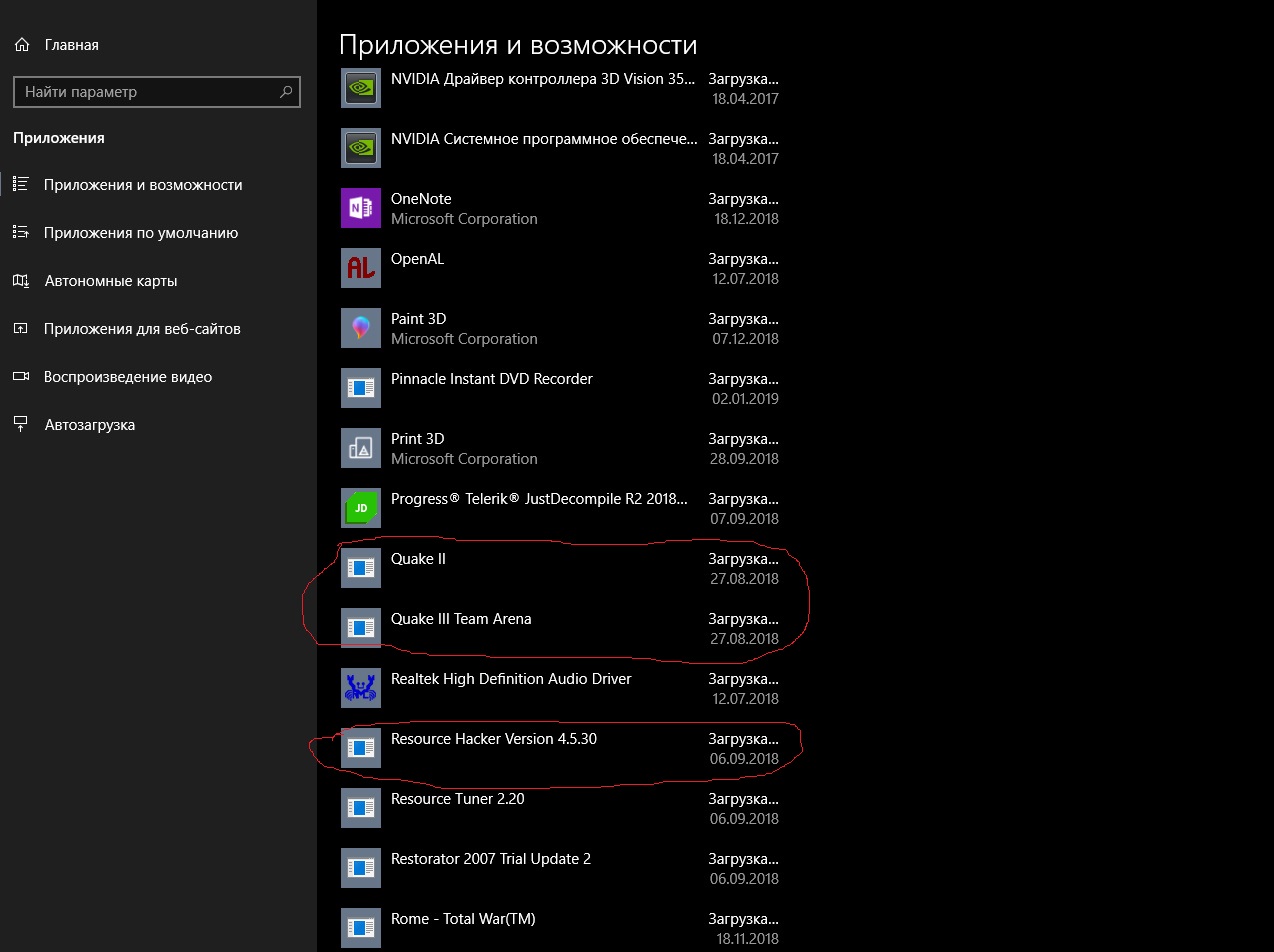
Task: Click the 02.01.2019 date for Pinnacle
Action: click(745, 399)
